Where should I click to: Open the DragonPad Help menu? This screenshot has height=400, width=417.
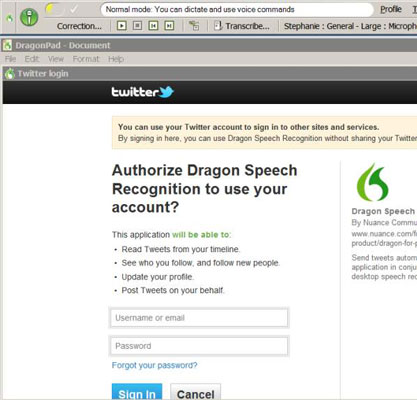coord(116,59)
